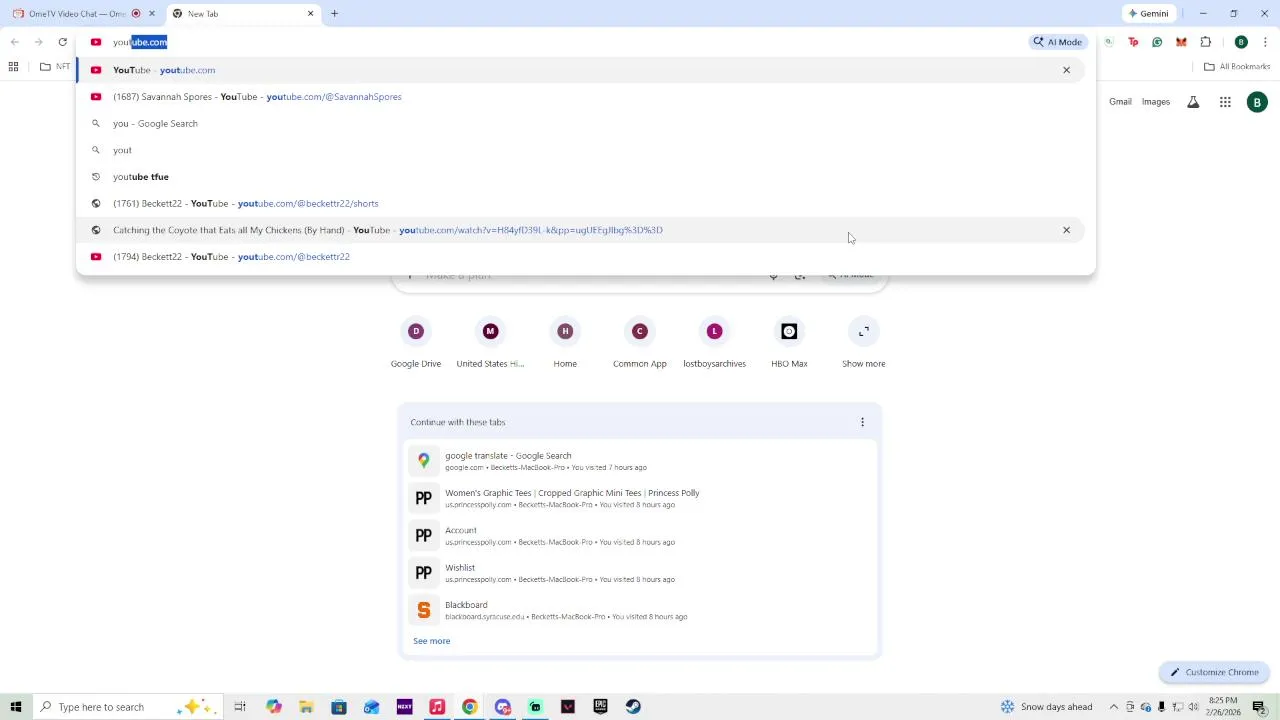The width and height of the screenshot is (1280, 720).
Task: Open the Extensions puzzle-piece menu
Action: point(1206,42)
